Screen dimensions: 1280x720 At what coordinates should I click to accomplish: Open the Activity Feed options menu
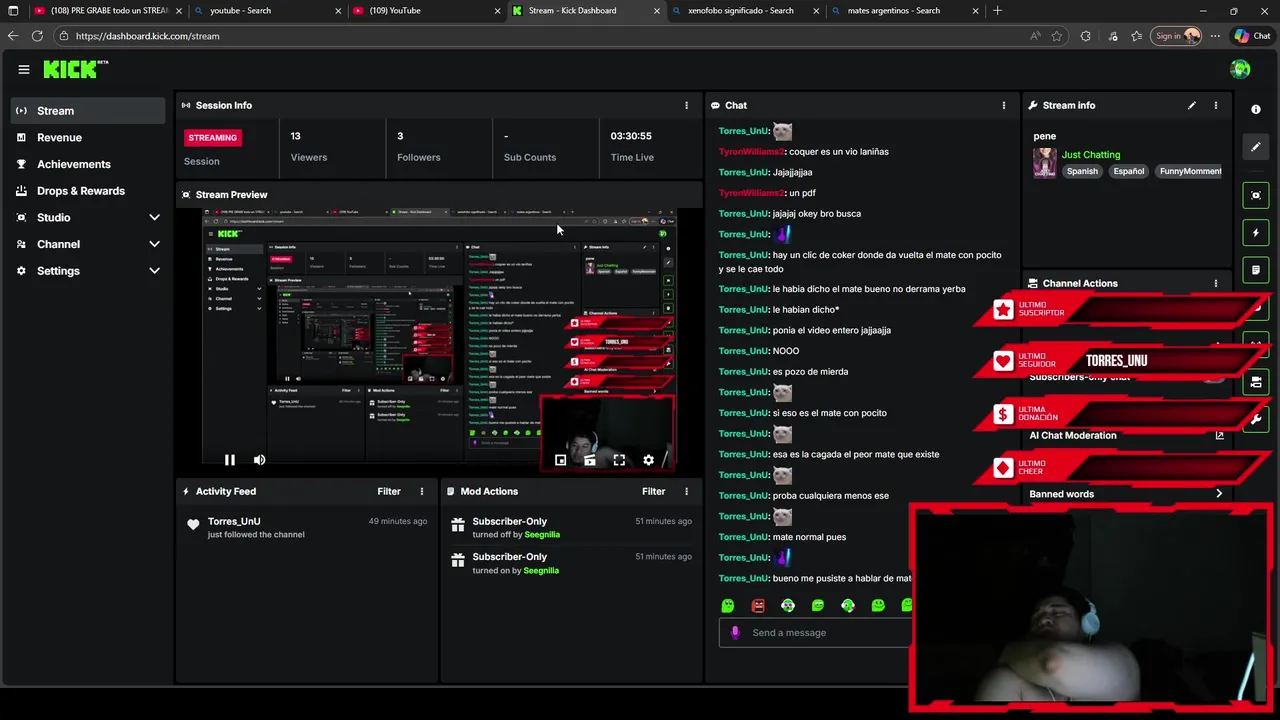click(x=422, y=491)
